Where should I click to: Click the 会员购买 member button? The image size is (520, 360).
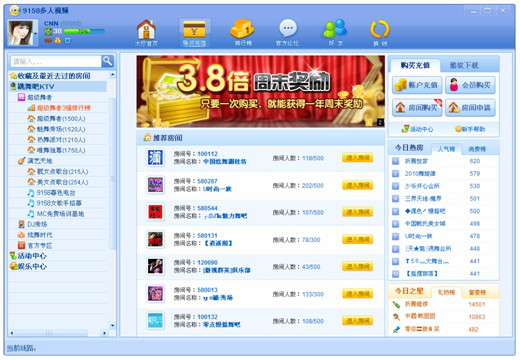470,85
